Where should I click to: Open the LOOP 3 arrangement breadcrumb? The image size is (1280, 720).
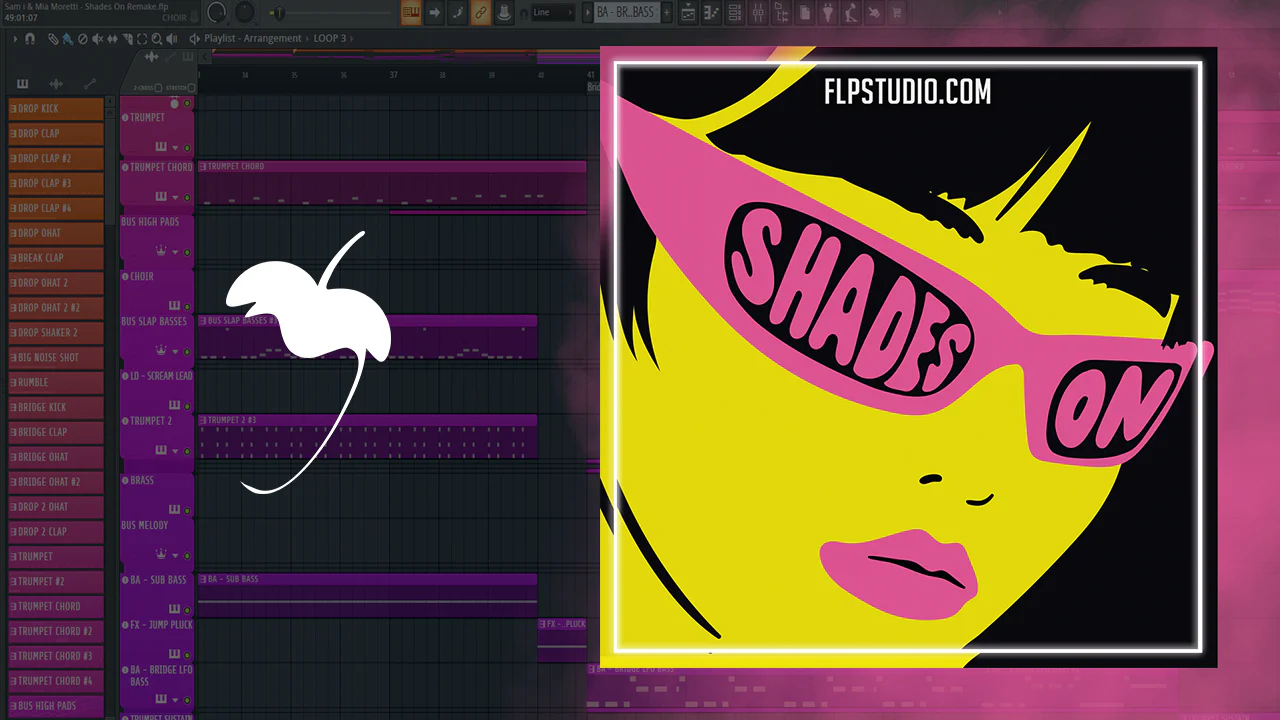coord(330,38)
